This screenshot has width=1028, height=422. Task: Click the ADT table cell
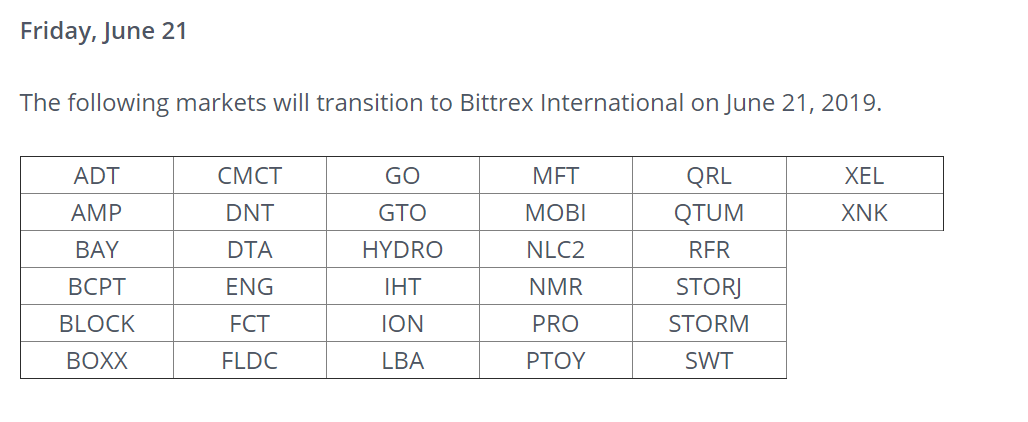[97, 176]
